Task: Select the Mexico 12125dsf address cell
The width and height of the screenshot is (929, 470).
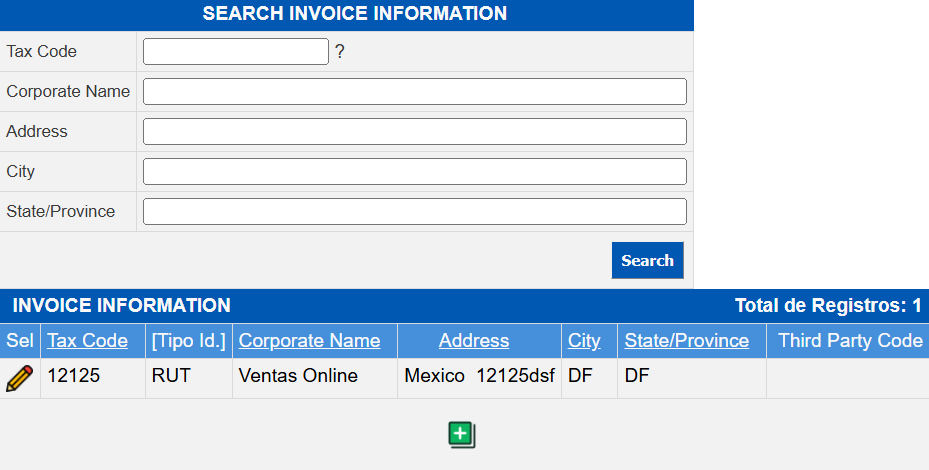Action: click(479, 377)
